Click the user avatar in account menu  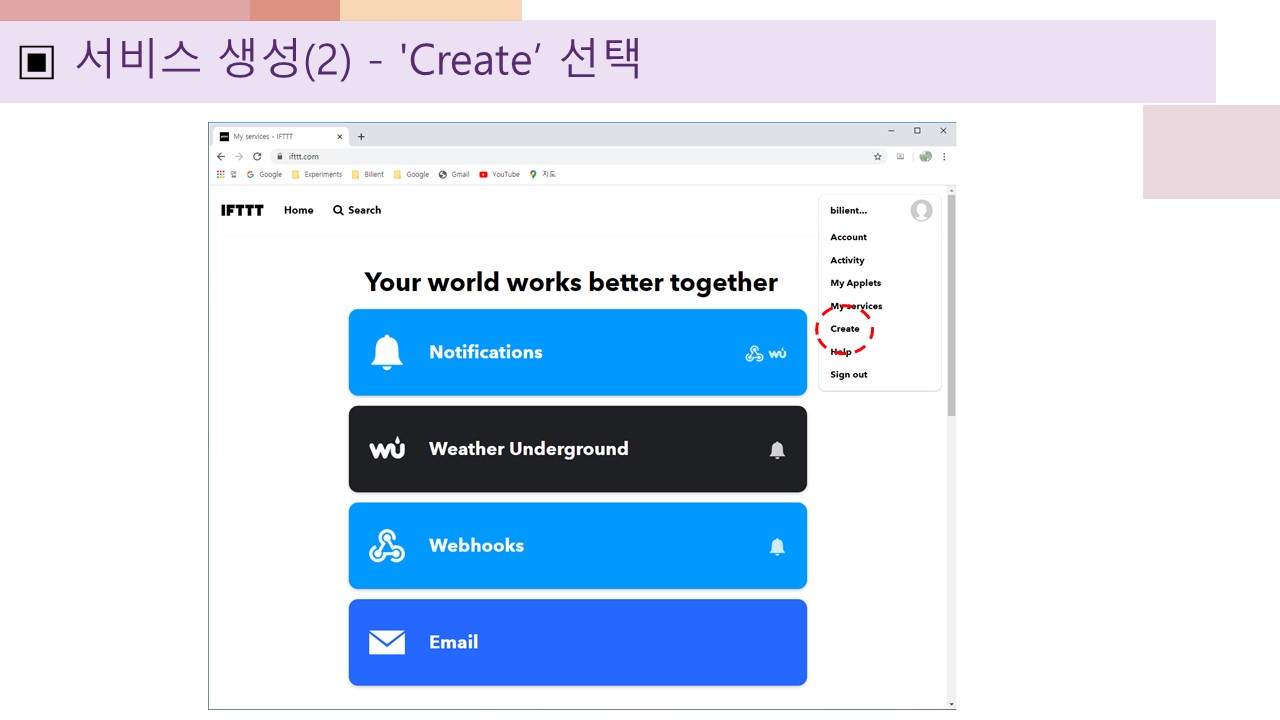[921, 211]
